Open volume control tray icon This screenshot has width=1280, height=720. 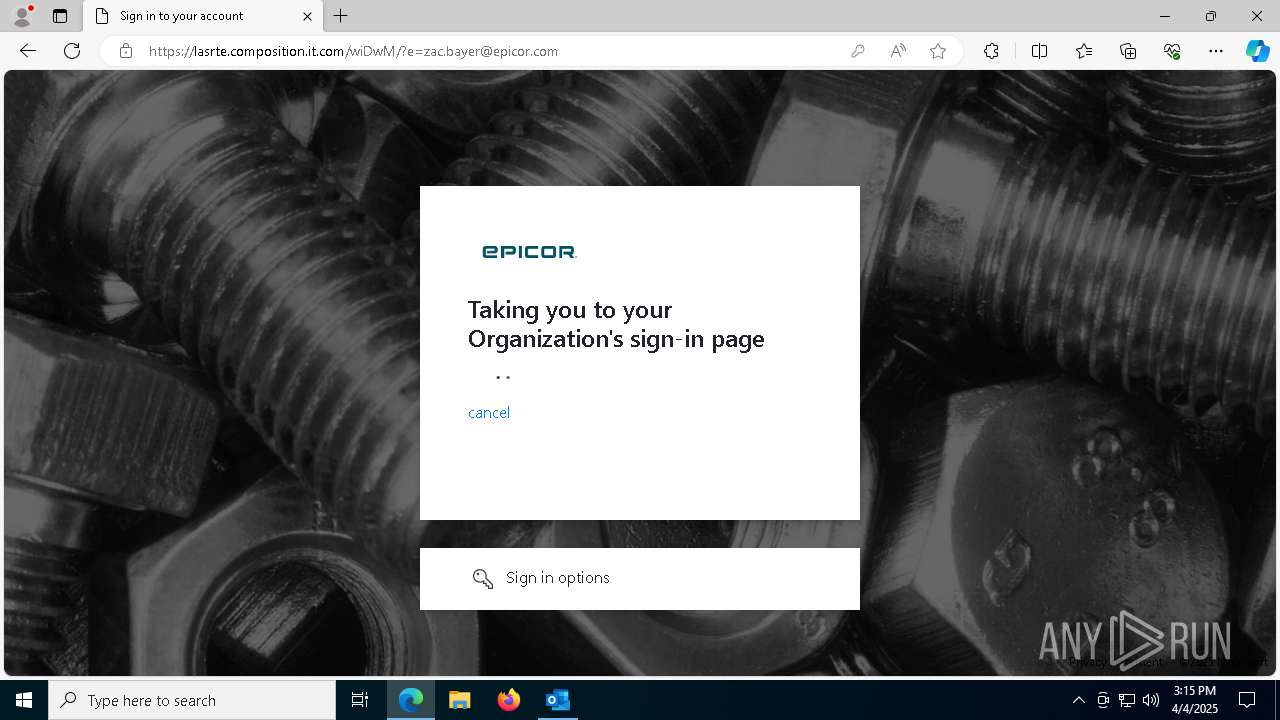[1151, 700]
